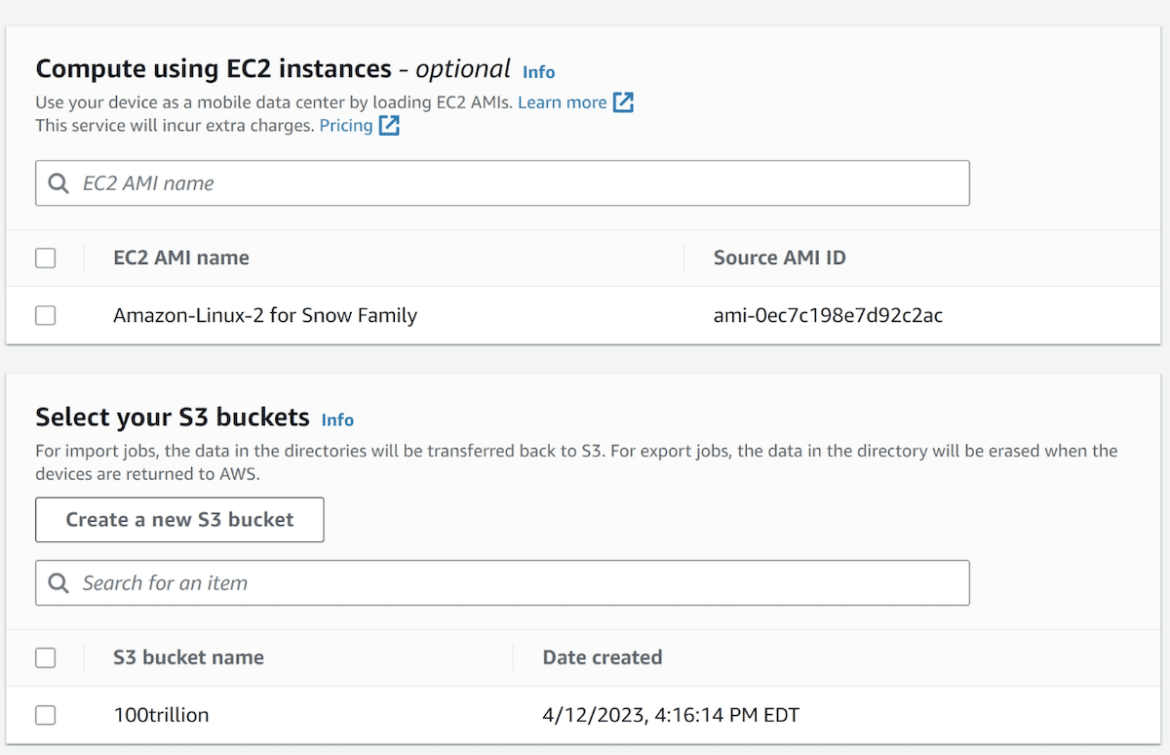Click the 100trillion bucket name
Image resolution: width=1170 pixels, height=755 pixels.
point(161,715)
